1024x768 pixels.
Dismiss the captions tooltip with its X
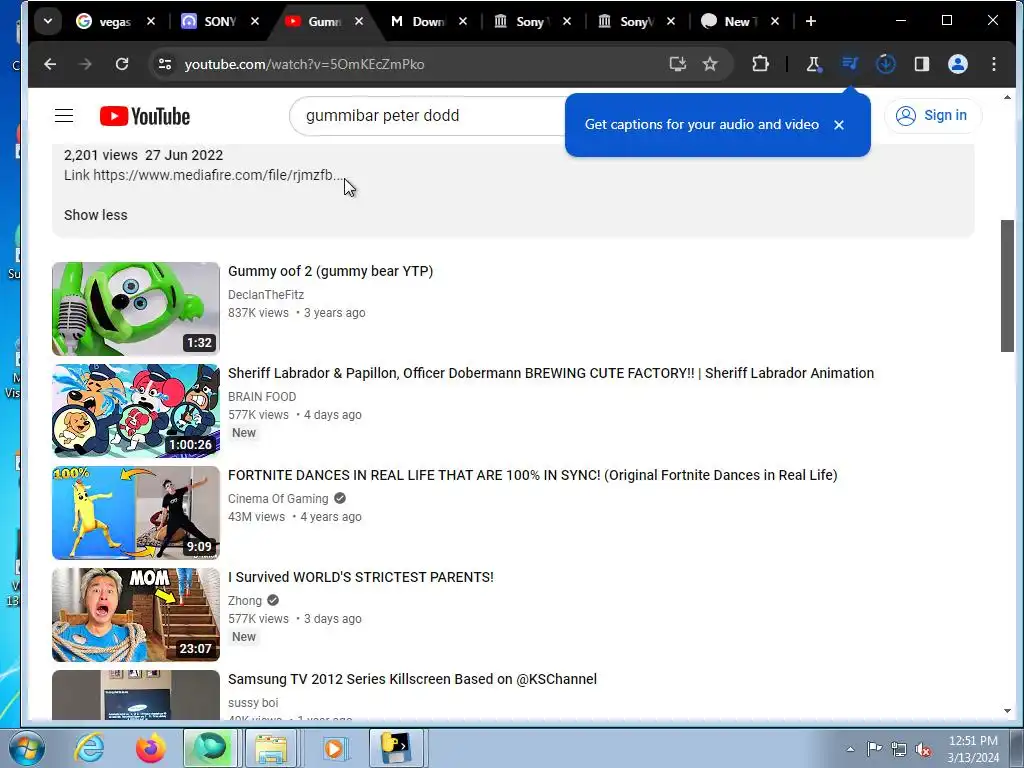click(839, 125)
